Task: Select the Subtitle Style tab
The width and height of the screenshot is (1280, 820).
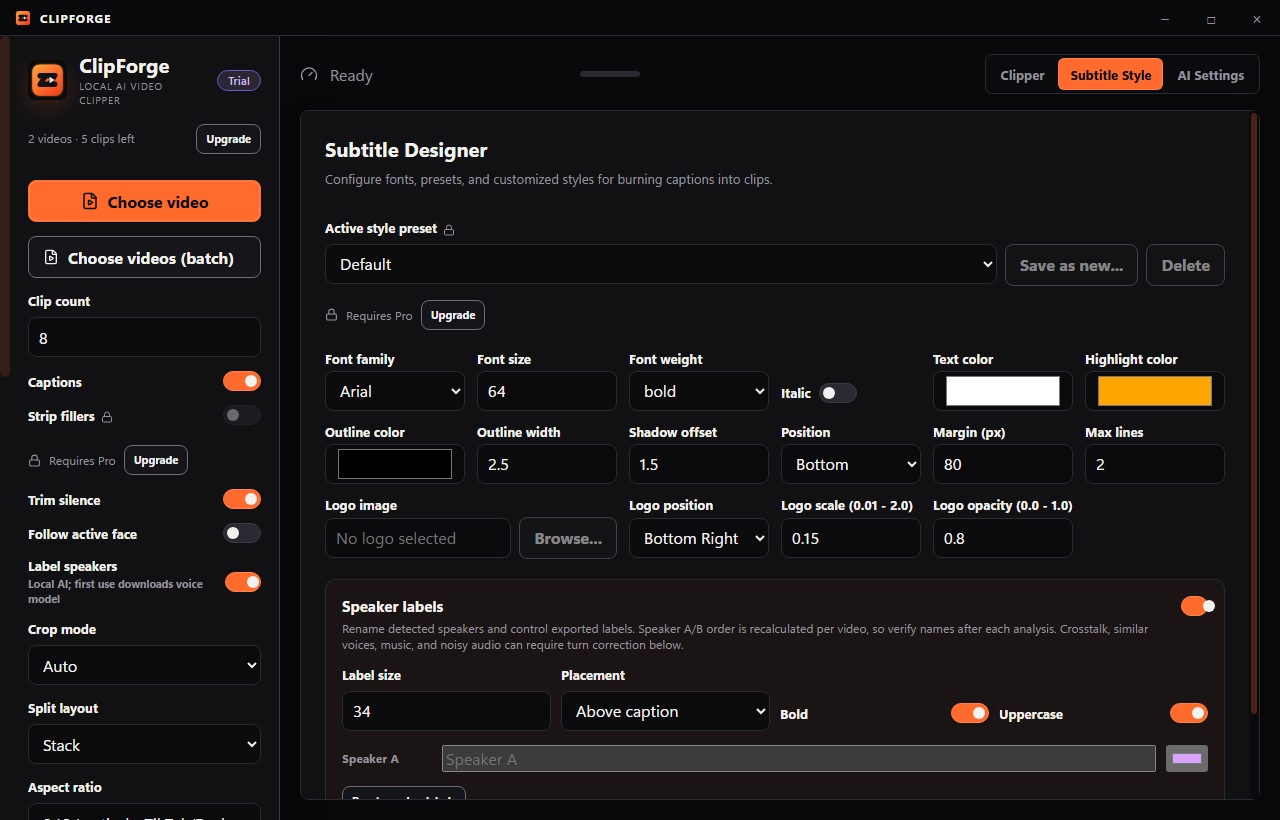Action: pyautogui.click(x=1111, y=75)
